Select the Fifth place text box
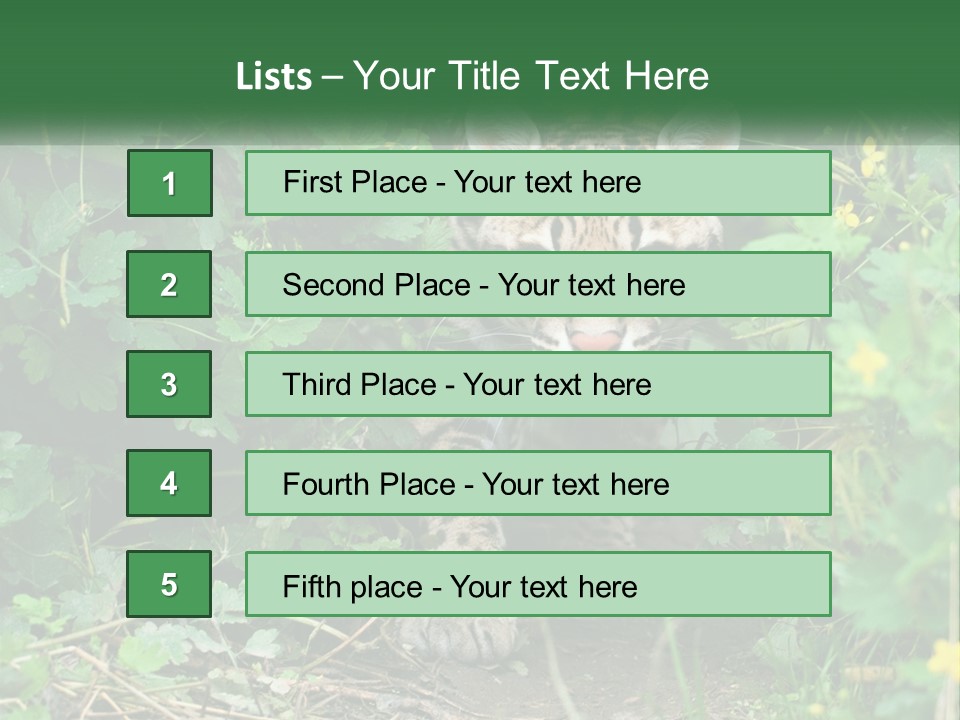This screenshot has height=720, width=960. coord(538,584)
